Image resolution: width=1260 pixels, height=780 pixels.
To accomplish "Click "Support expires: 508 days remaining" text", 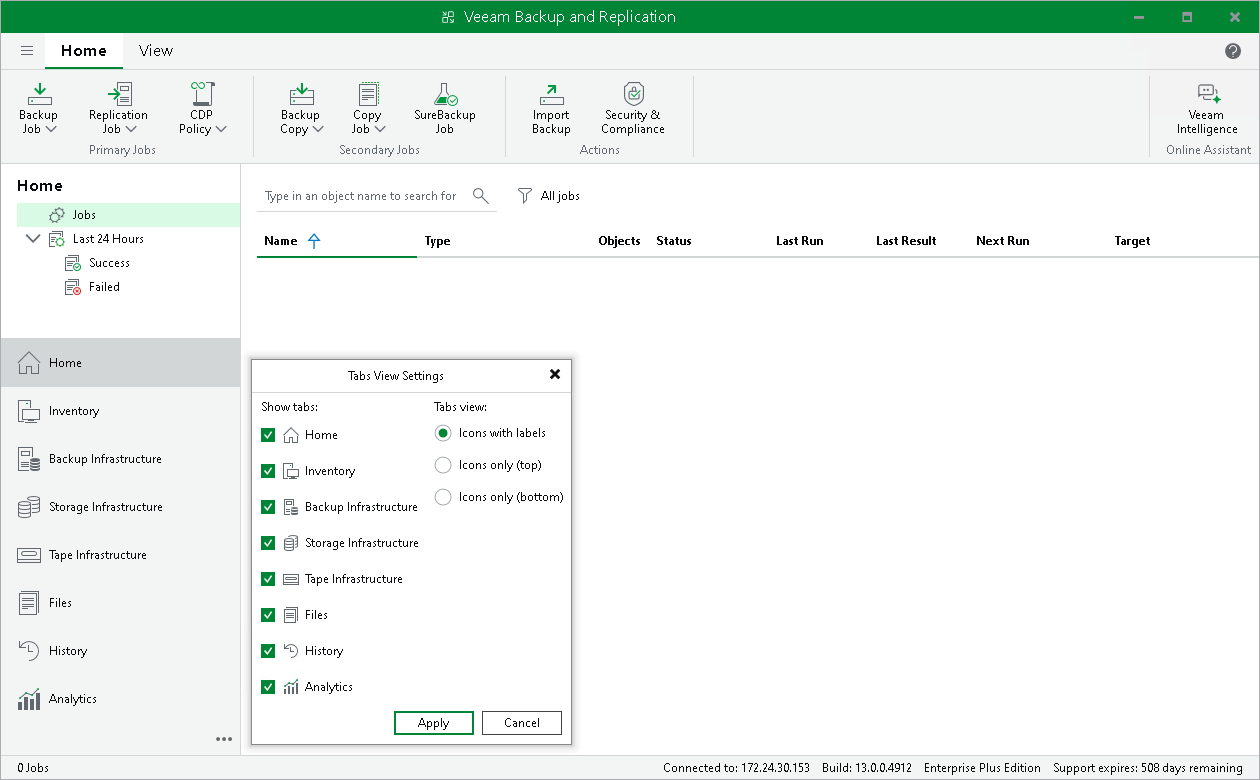I will click(x=1148, y=768).
